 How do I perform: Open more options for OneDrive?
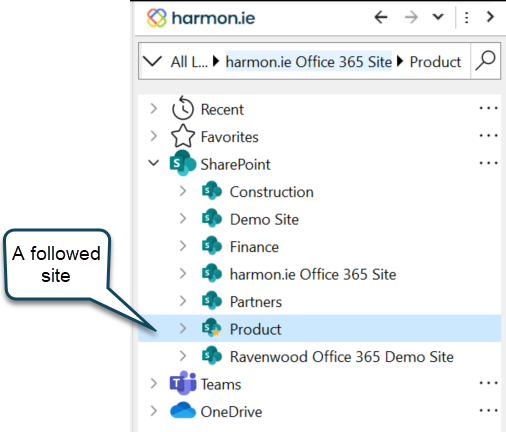coord(488,410)
